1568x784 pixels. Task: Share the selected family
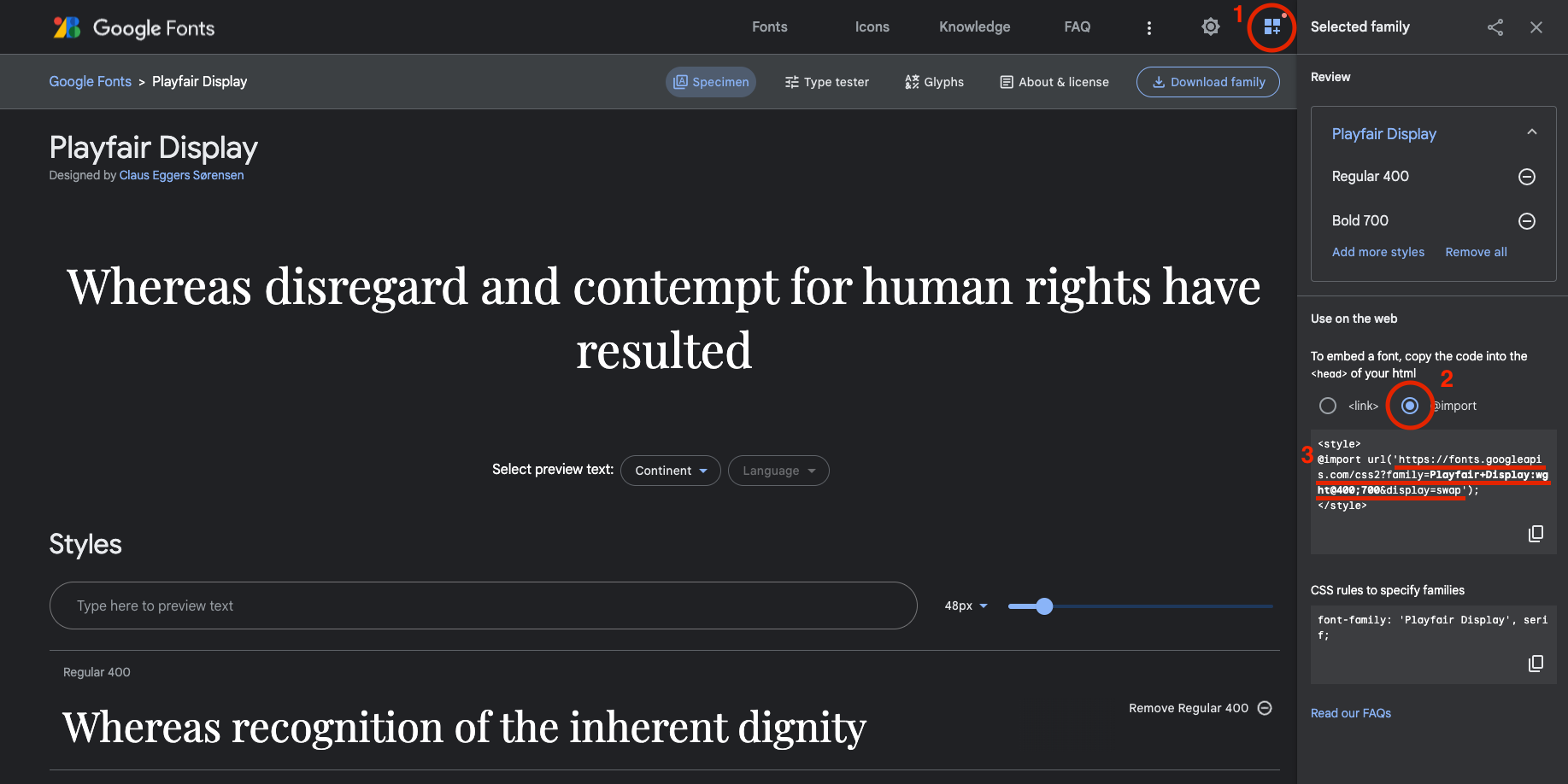click(x=1495, y=27)
